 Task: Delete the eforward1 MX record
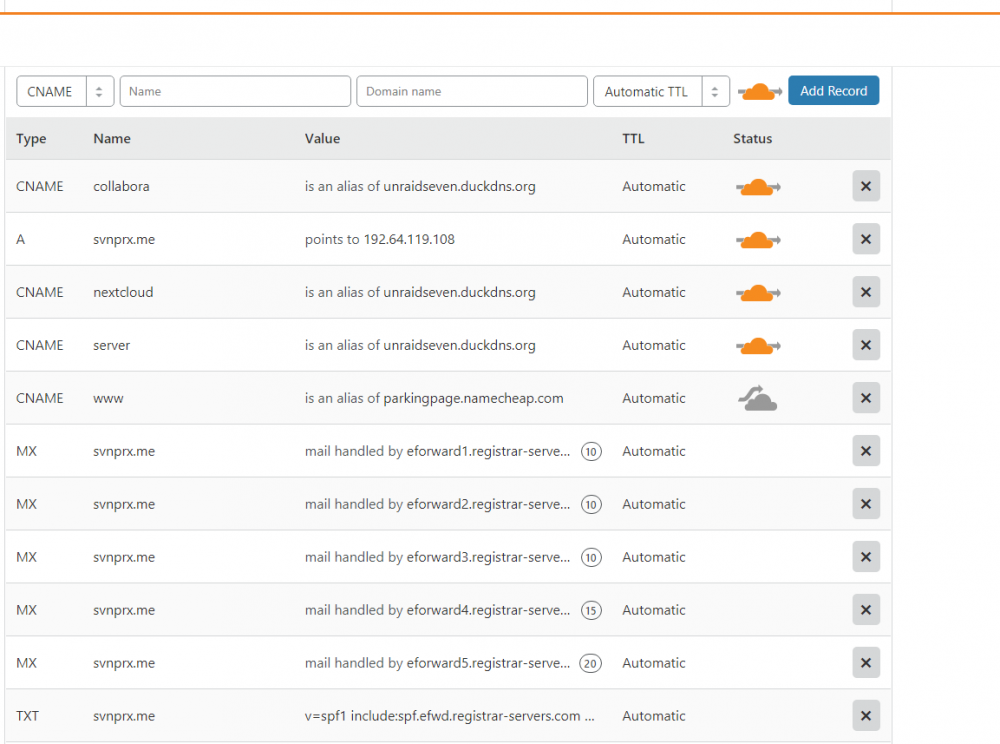(x=866, y=451)
